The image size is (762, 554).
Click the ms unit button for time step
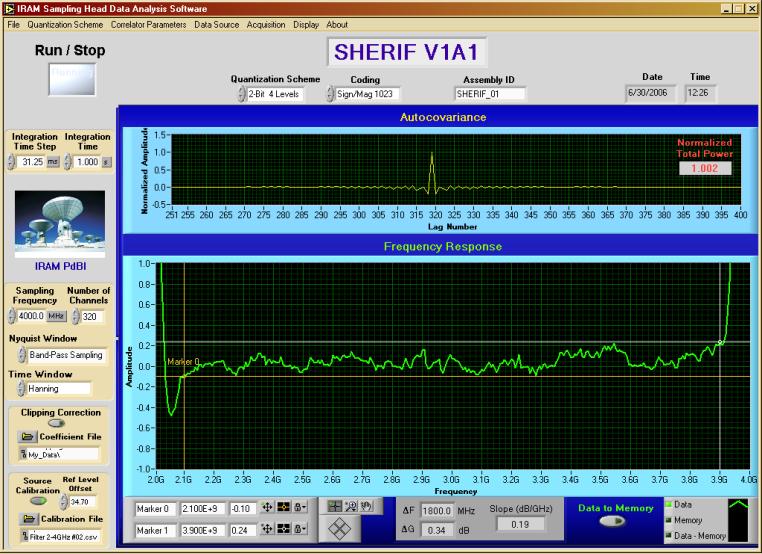52,162
